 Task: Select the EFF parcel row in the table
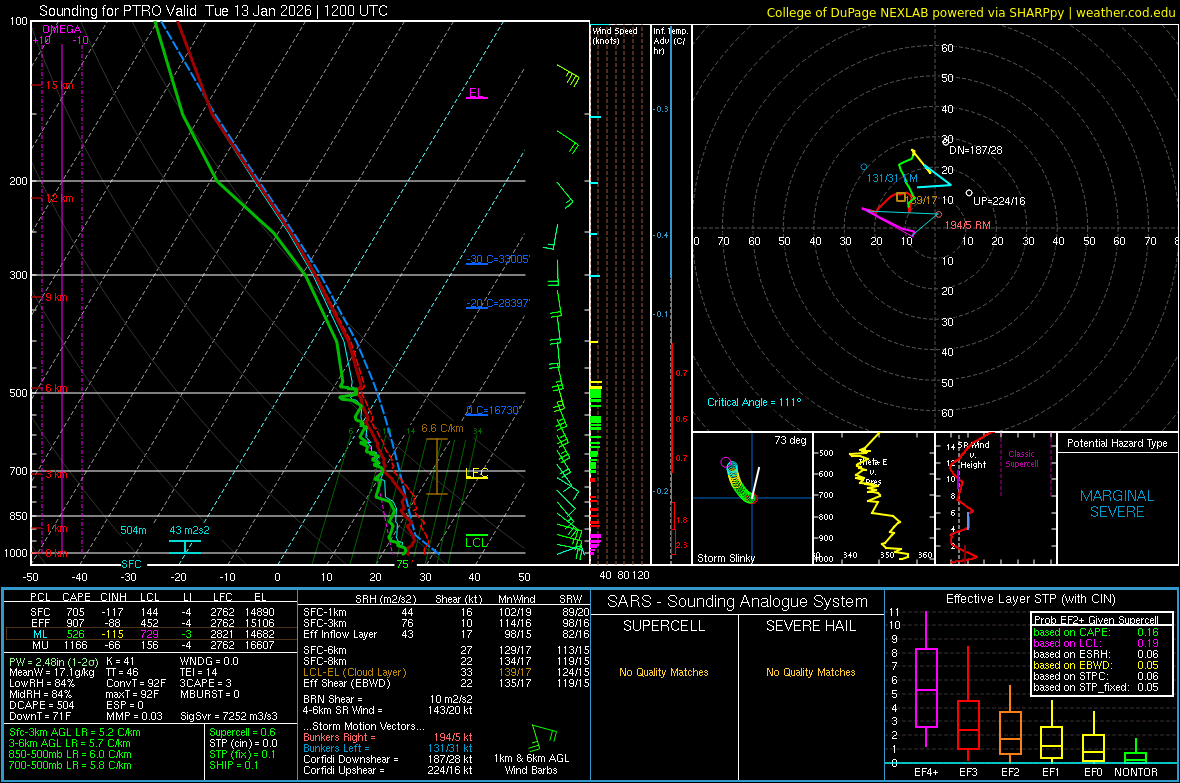[151, 623]
